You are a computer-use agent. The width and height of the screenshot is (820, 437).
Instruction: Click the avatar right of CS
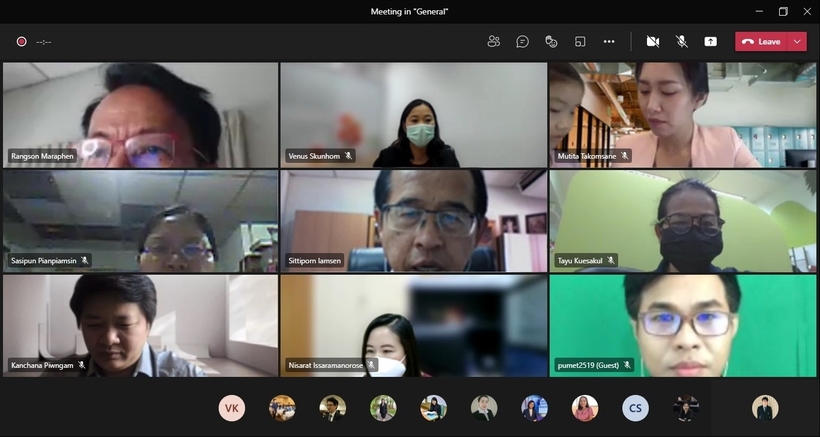[x=686, y=408]
